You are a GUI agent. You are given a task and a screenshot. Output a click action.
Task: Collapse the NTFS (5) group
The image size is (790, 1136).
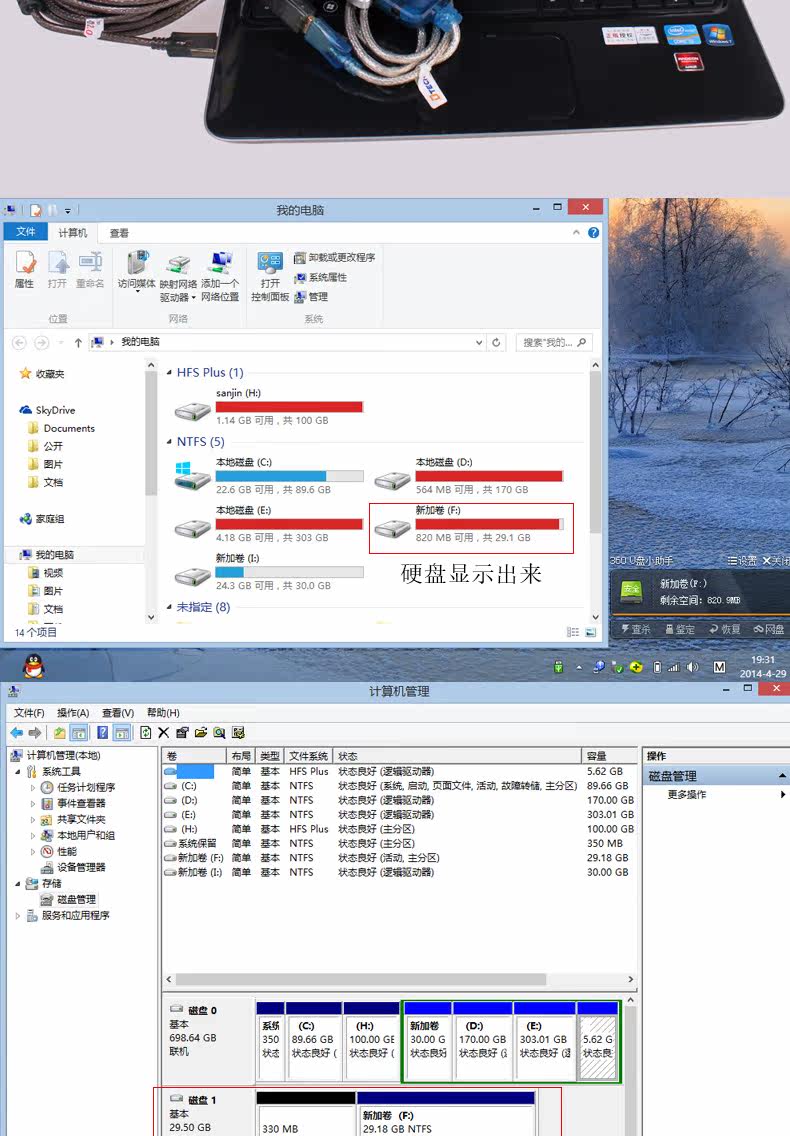click(x=169, y=442)
